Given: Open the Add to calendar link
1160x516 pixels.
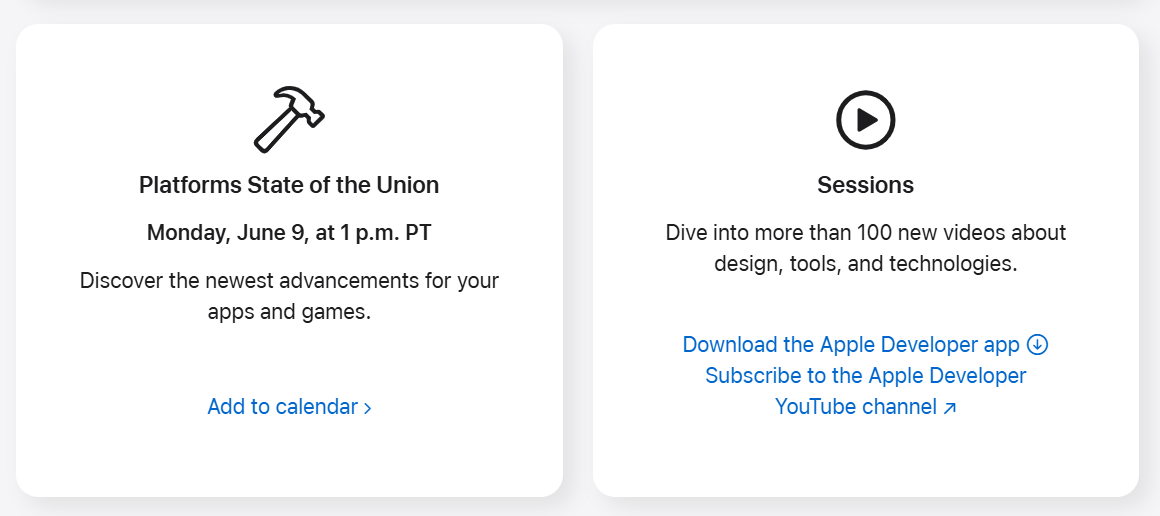Looking at the screenshot, I should point(289,406).
